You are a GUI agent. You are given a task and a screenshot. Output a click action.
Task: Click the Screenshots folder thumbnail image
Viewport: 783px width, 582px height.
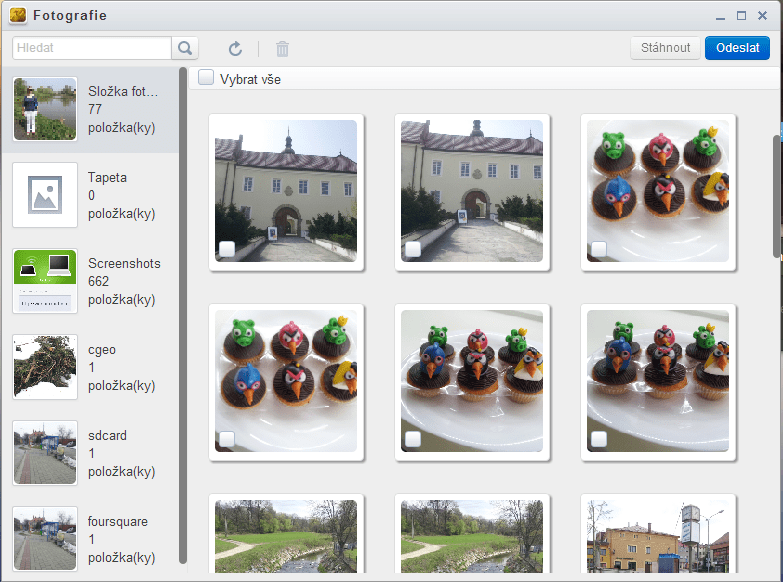[45, 281]
